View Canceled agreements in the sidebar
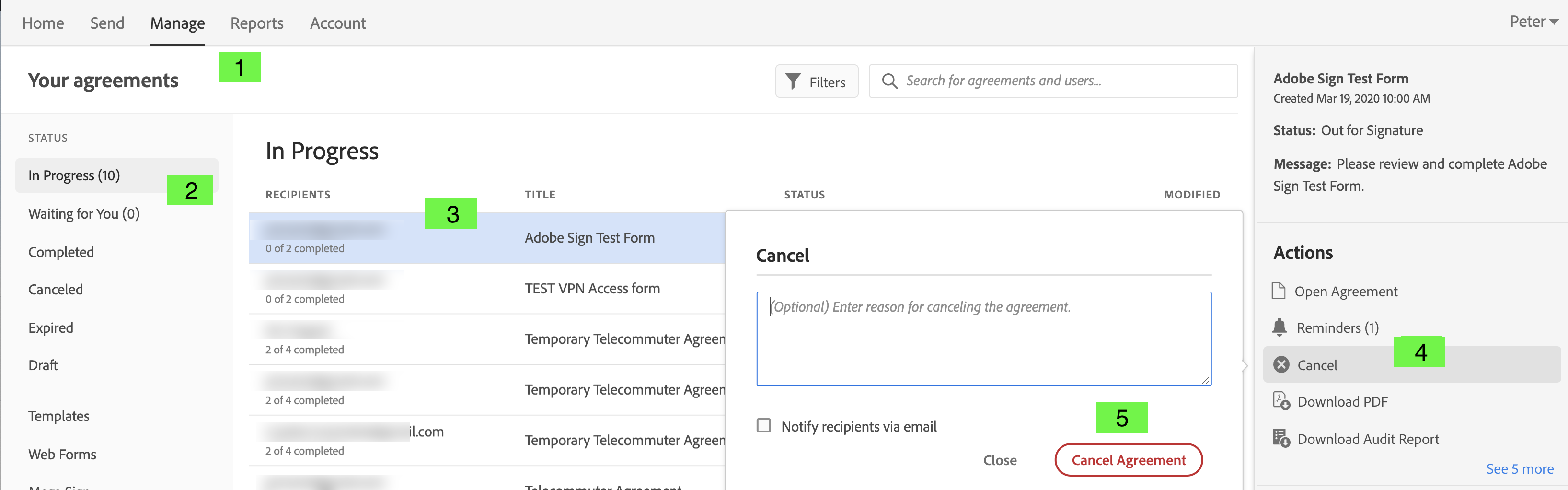The width and height of the screenshot is (1568, 490). (56, 289)
